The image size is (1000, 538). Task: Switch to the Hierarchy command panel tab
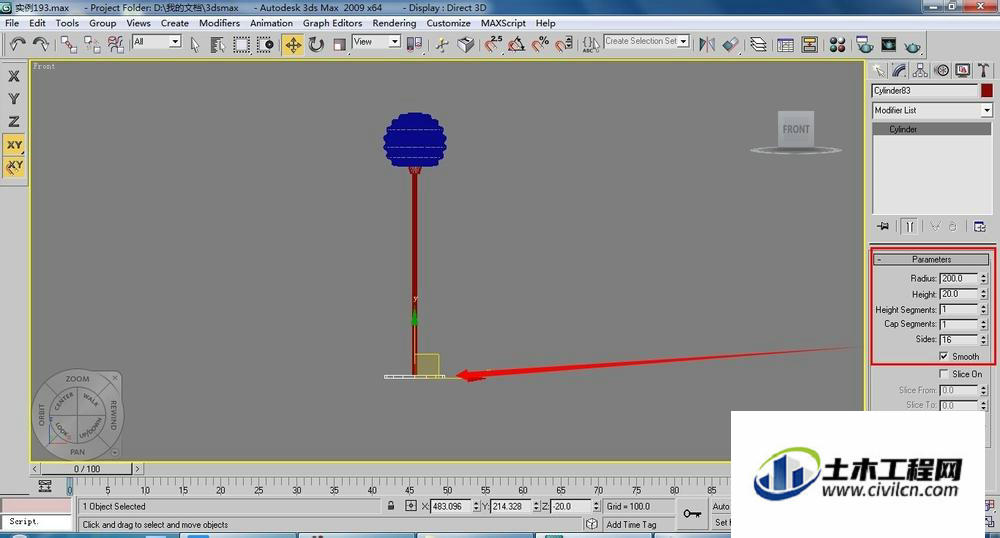tap(920, 70)
